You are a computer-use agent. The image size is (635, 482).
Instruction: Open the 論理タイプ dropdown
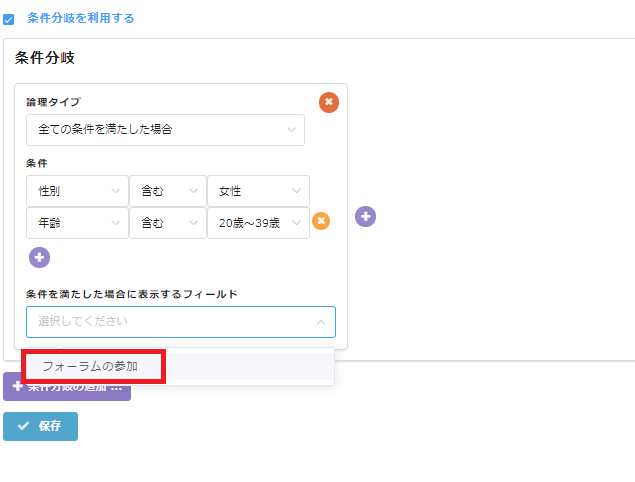(165, 130)
